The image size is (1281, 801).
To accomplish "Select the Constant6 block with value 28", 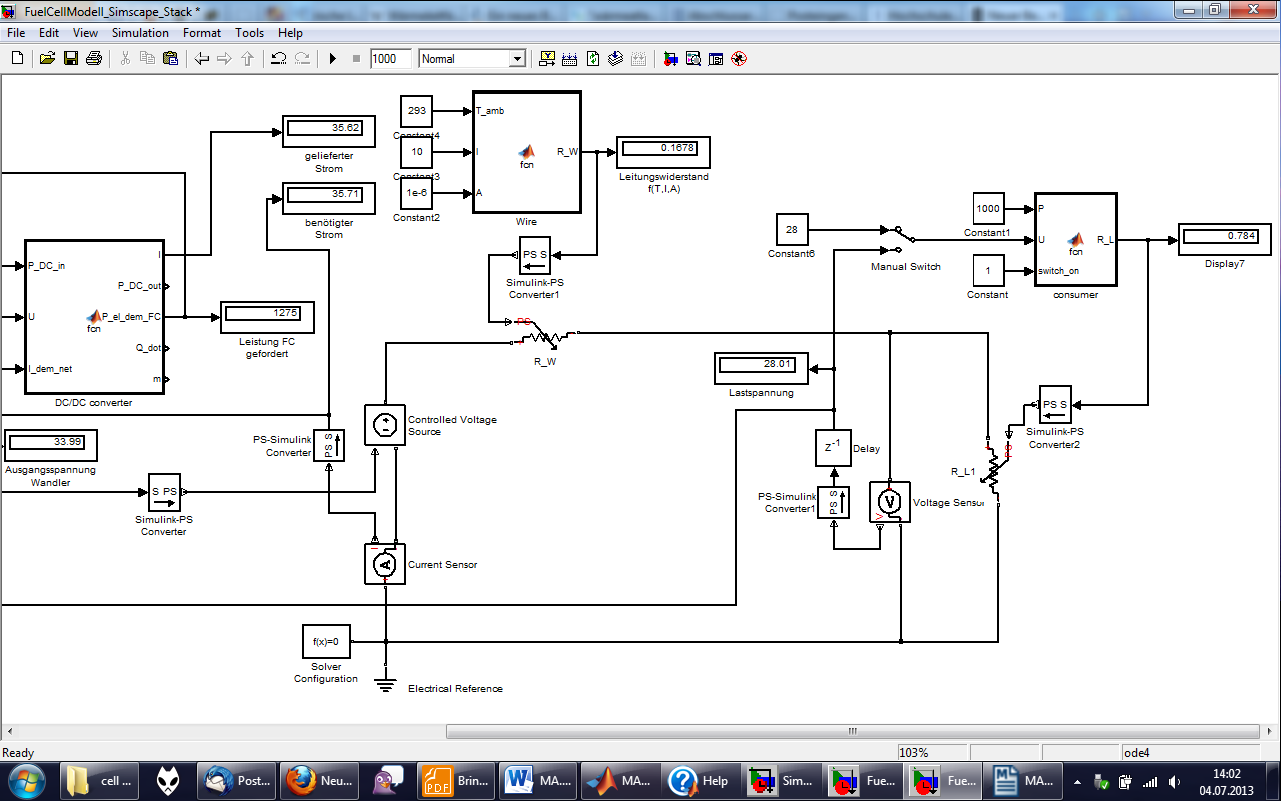I will (x=792, y=230).
